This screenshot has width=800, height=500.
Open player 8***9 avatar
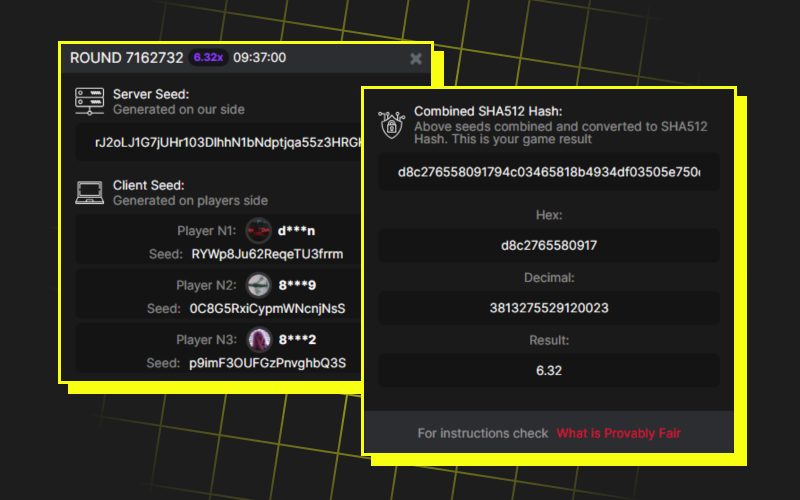point(258,285)
